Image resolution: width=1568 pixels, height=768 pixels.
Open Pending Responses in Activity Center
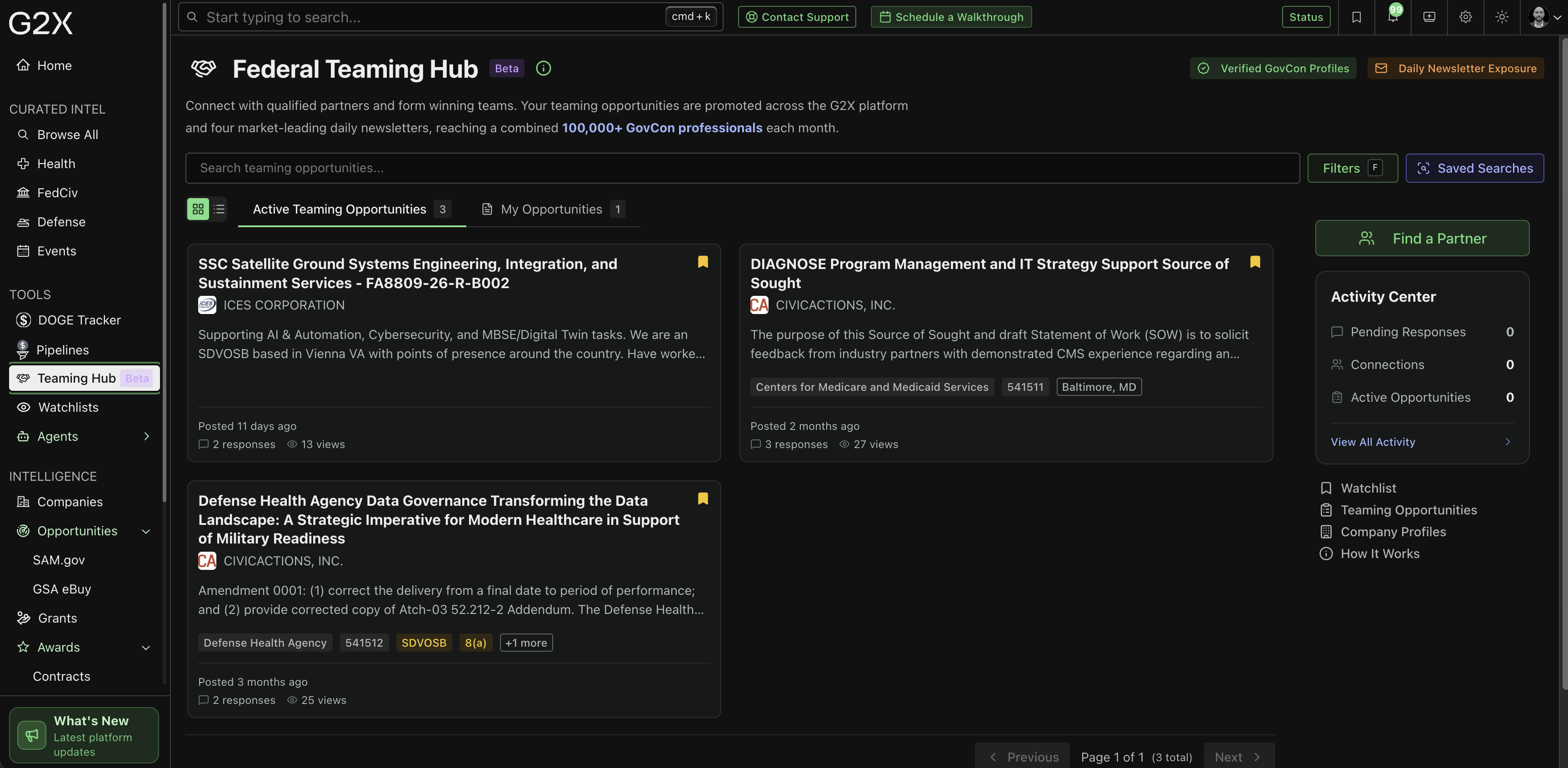1422,332
